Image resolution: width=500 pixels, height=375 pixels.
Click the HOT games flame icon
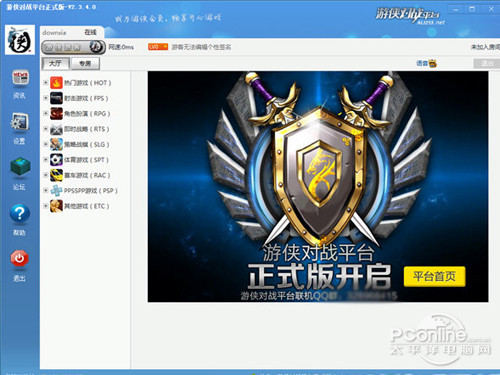coord(56,83)
